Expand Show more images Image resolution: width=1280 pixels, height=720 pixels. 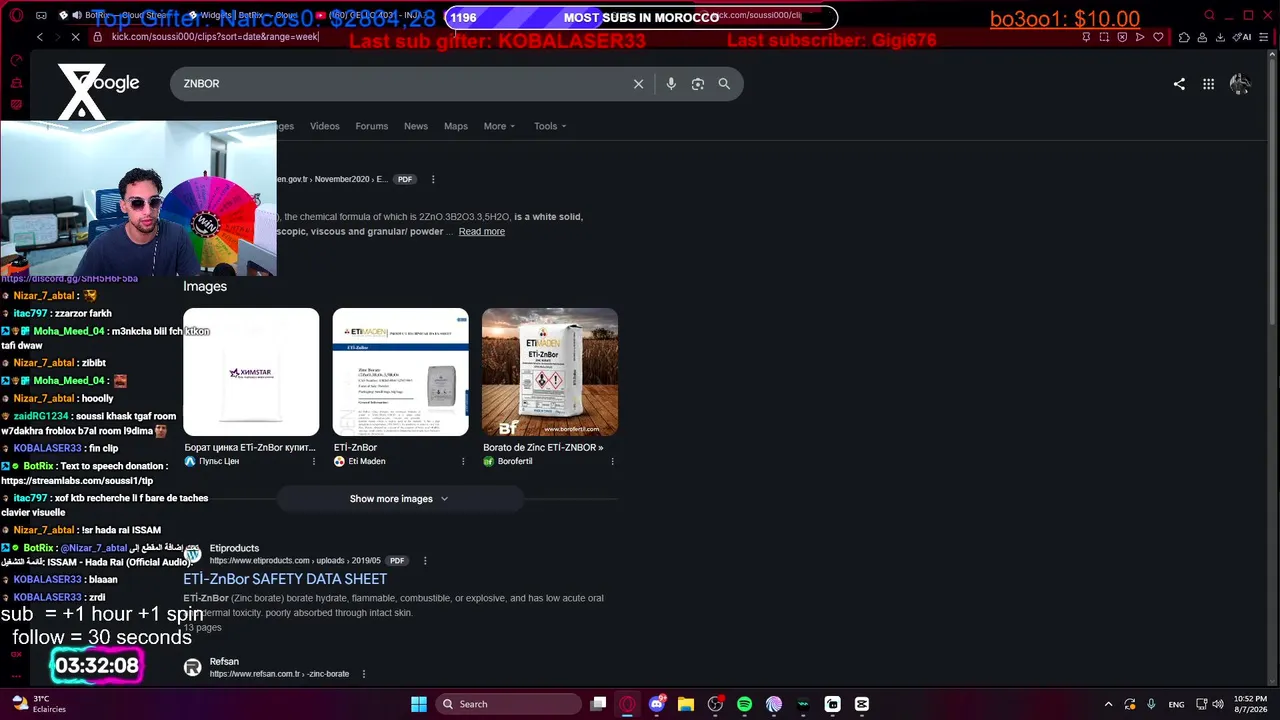[400, 499]
